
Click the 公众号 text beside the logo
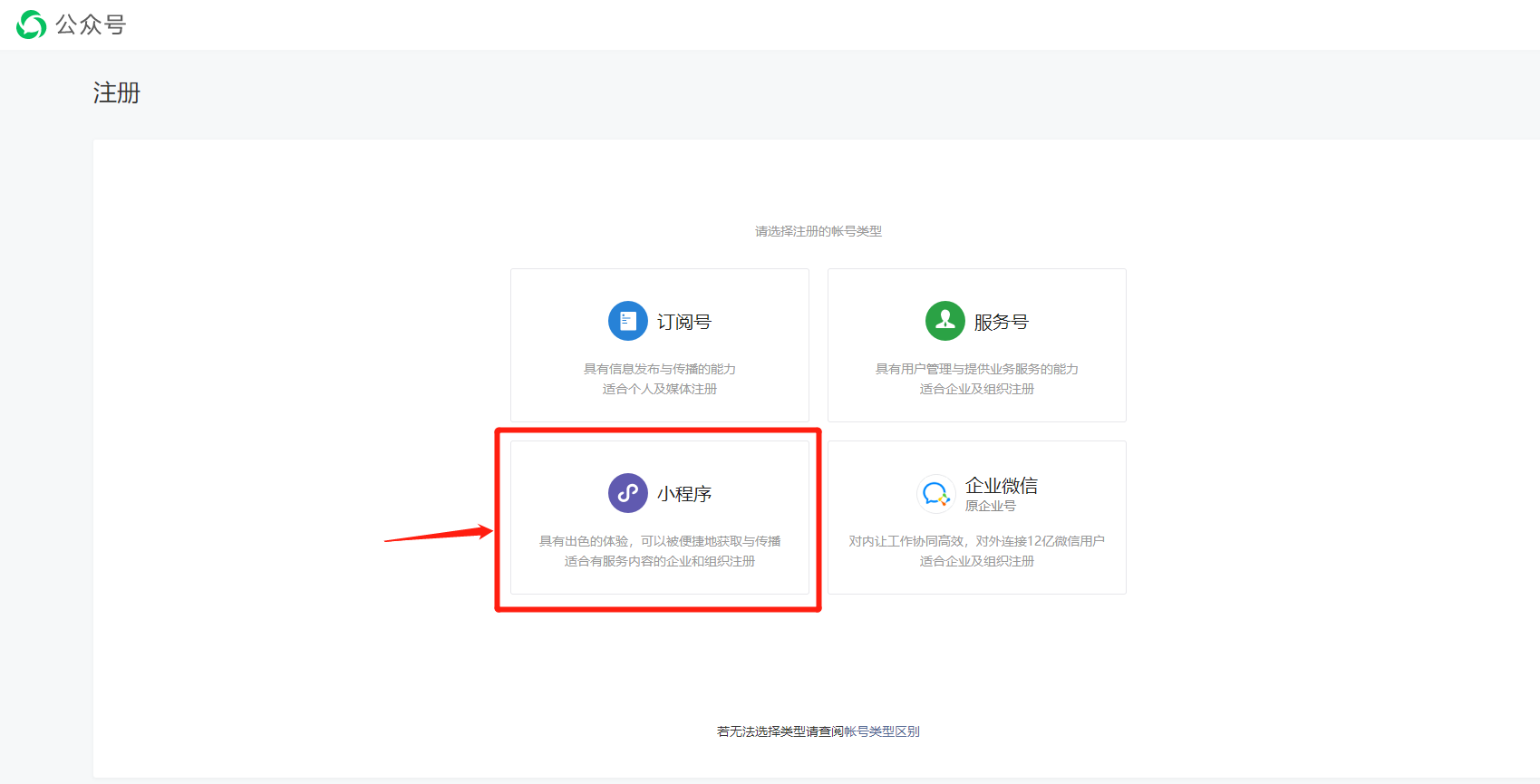coord(91,24)
